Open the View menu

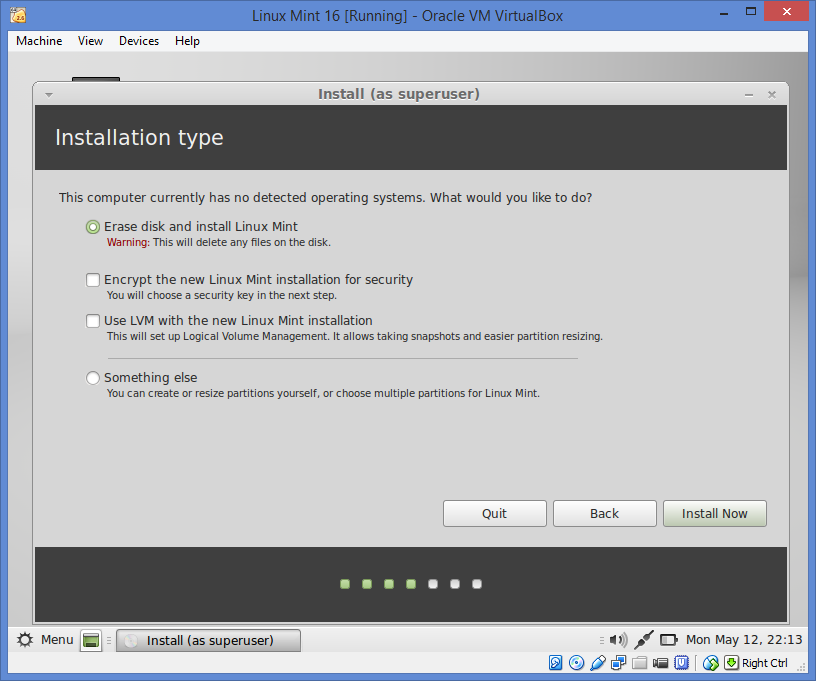[91, 41]
